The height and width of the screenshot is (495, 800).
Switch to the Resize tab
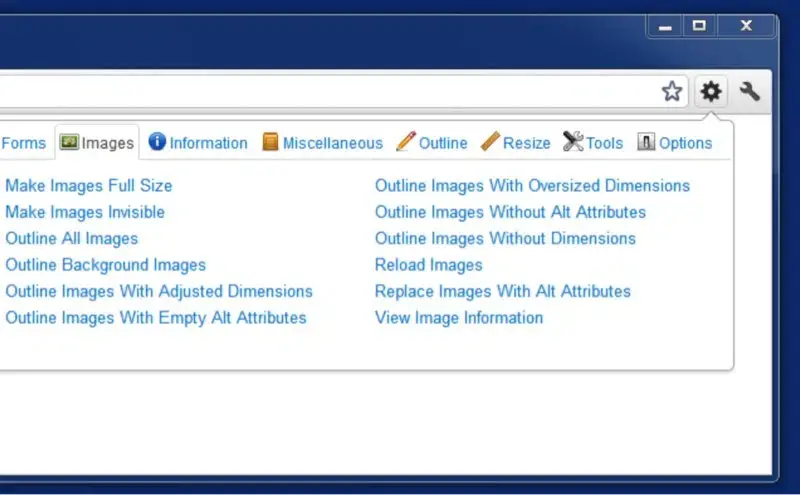point(527,143)
